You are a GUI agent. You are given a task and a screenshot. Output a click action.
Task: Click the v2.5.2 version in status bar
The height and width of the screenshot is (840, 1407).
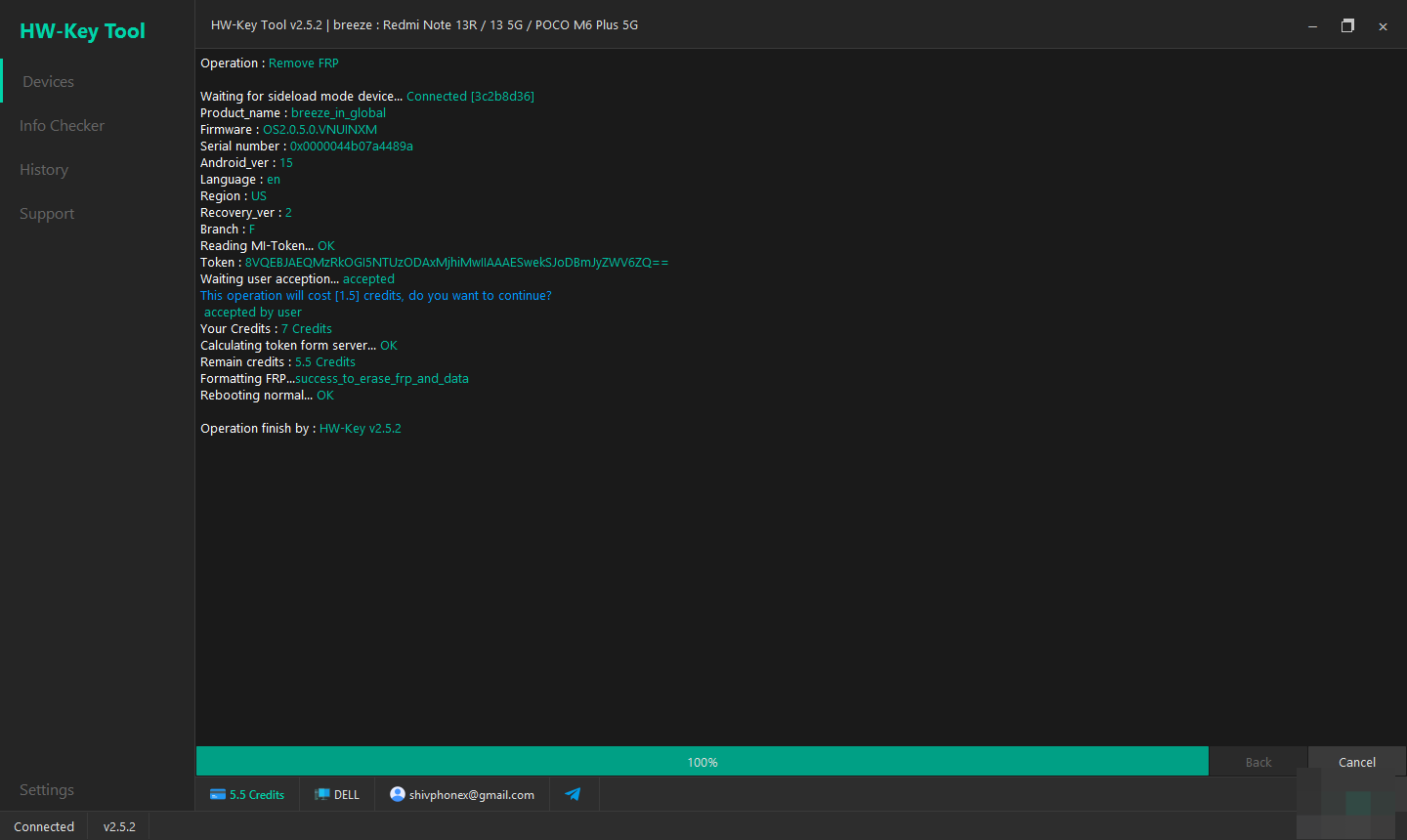(x=119, y=826)
